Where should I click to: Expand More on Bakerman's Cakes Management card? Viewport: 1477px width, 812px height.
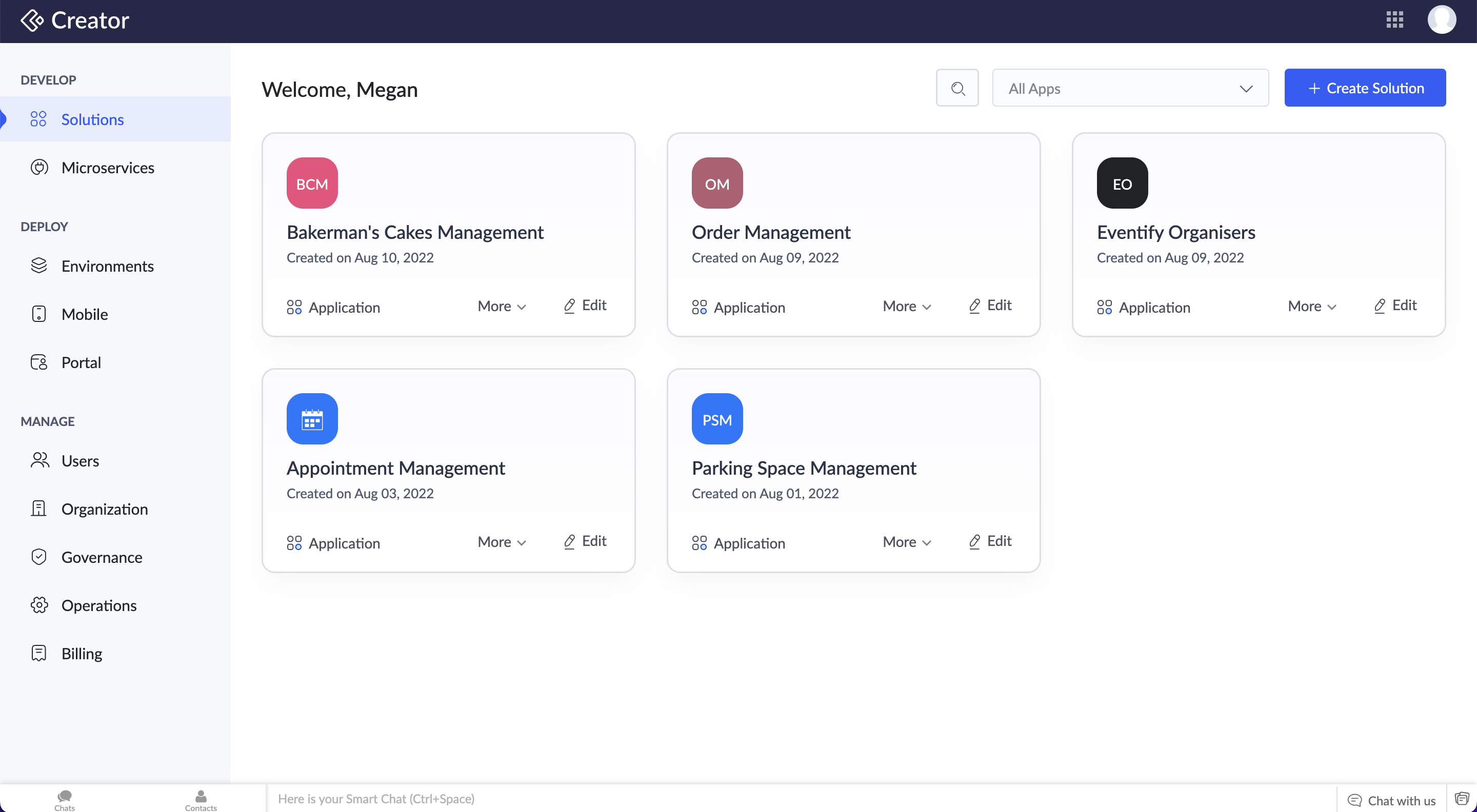pyautogui.click(x=502, y=307)
